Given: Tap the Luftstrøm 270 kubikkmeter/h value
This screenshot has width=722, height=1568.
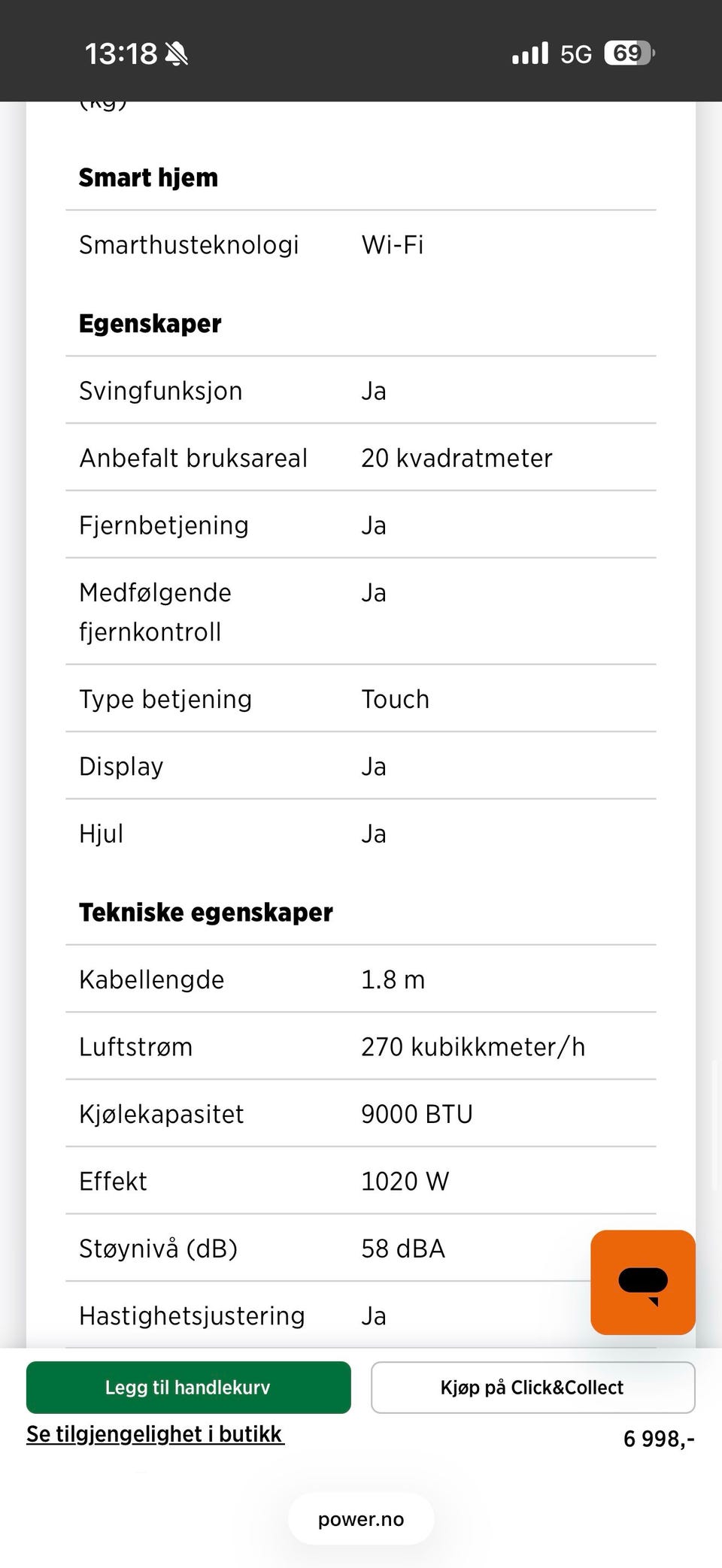Looking at the screenshot, I should point(473,1047).
